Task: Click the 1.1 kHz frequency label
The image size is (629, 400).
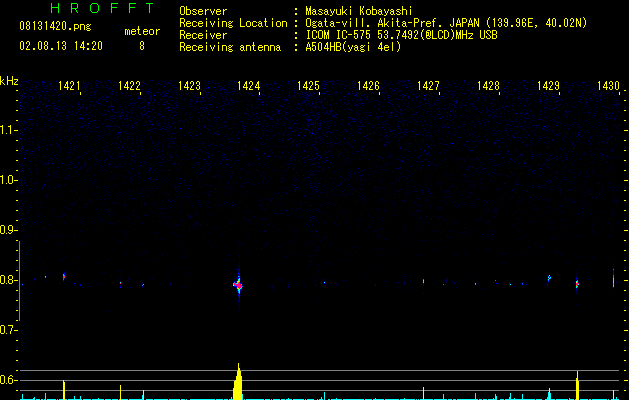Action: [x=10, y=130]
